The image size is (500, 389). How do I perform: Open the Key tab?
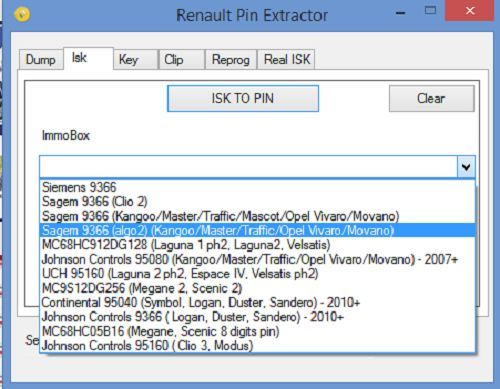point(136,60)
